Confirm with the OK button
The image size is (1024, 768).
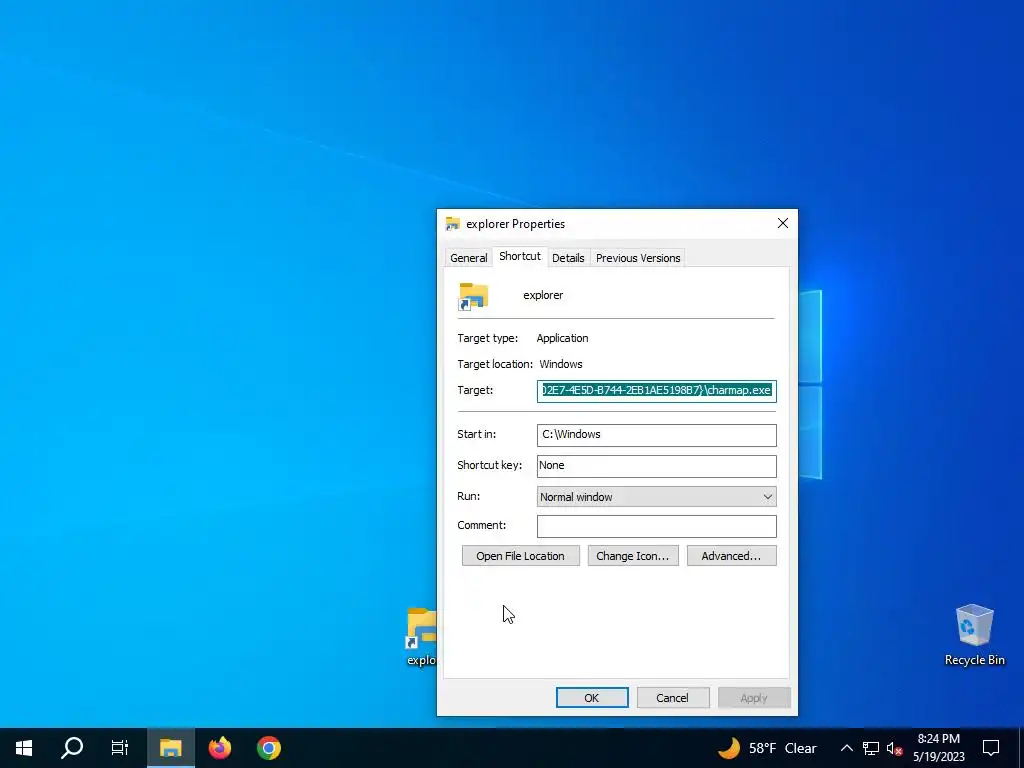coord(592,697)
